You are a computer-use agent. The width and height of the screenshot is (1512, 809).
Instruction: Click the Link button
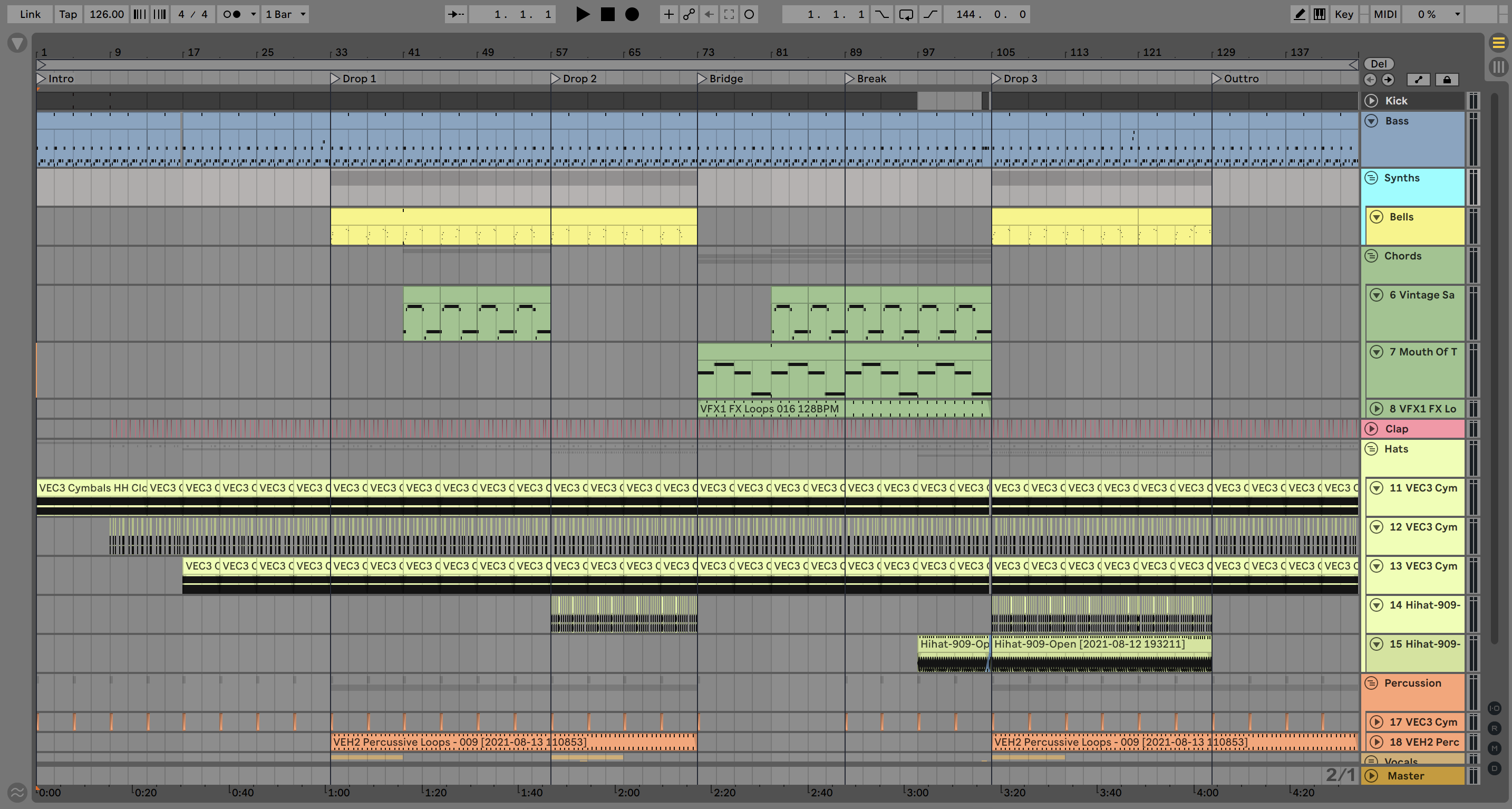pos(30,14)
